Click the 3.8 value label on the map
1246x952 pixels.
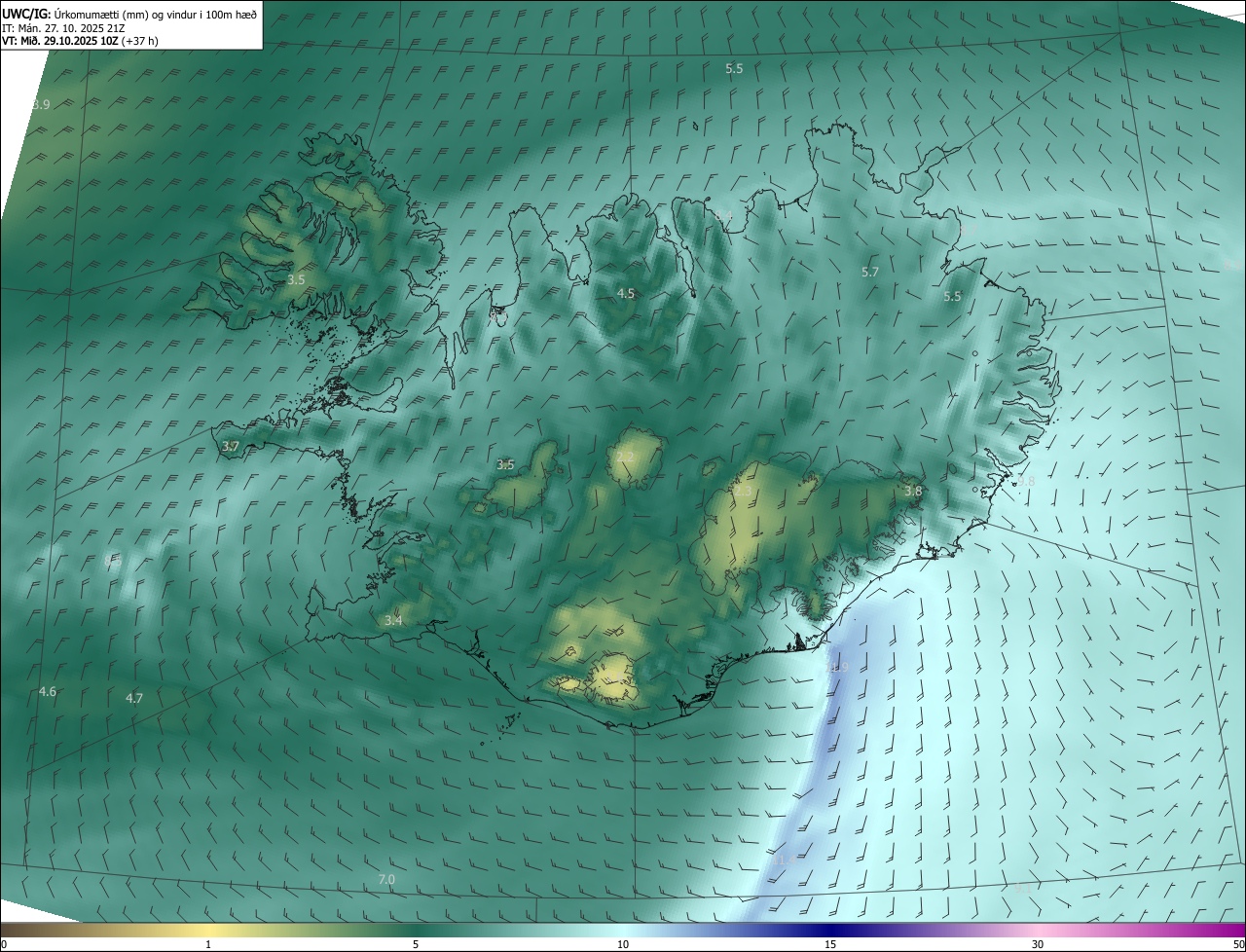(x=913, y=492)
